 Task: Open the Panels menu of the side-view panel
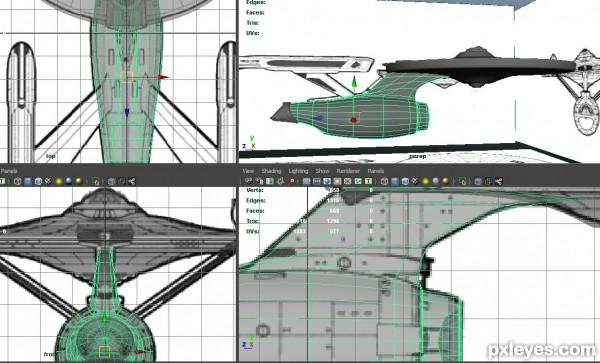(x=376, y=171)
